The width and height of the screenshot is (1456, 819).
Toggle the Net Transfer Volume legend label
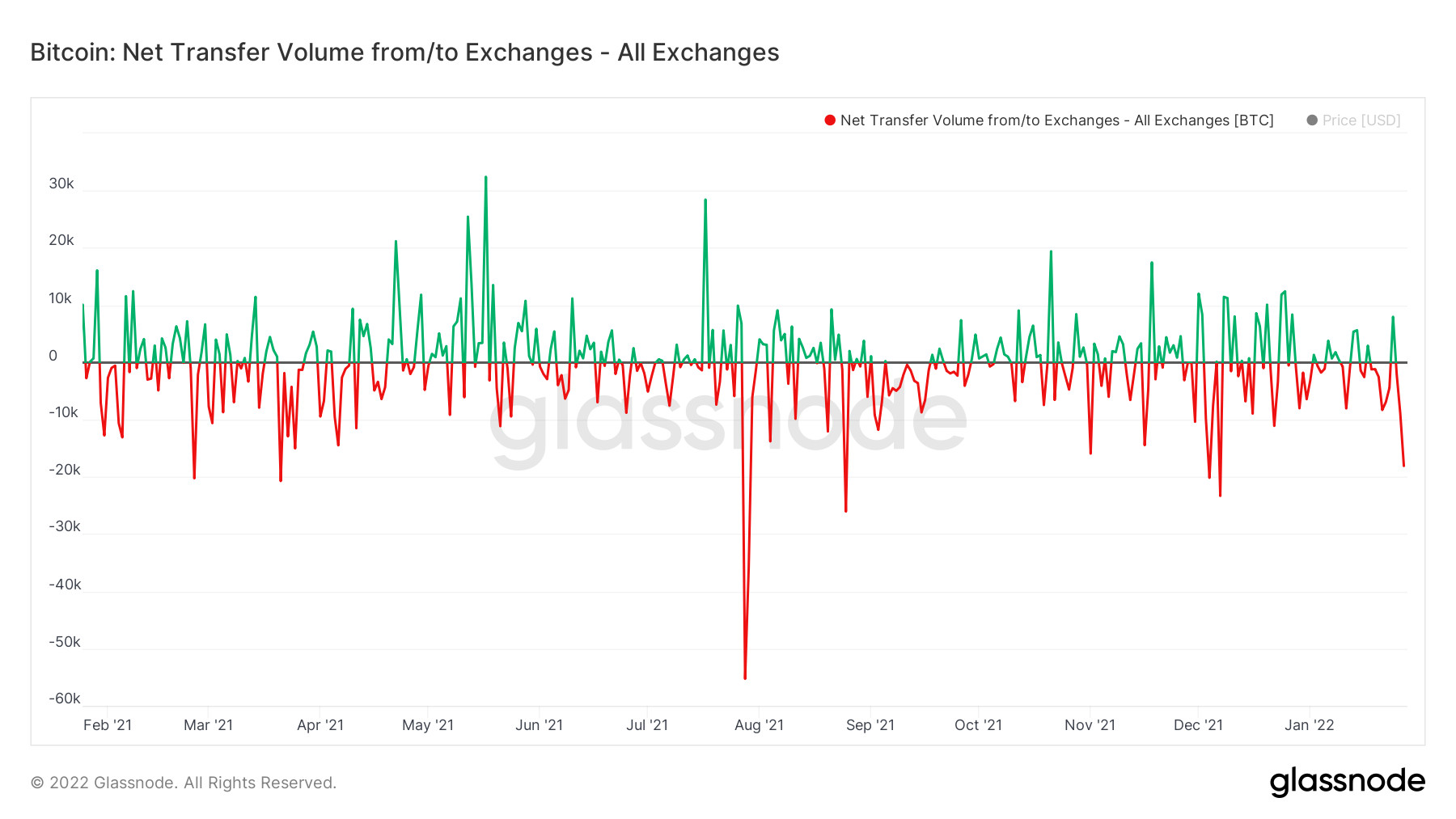tap(1056, 120)
